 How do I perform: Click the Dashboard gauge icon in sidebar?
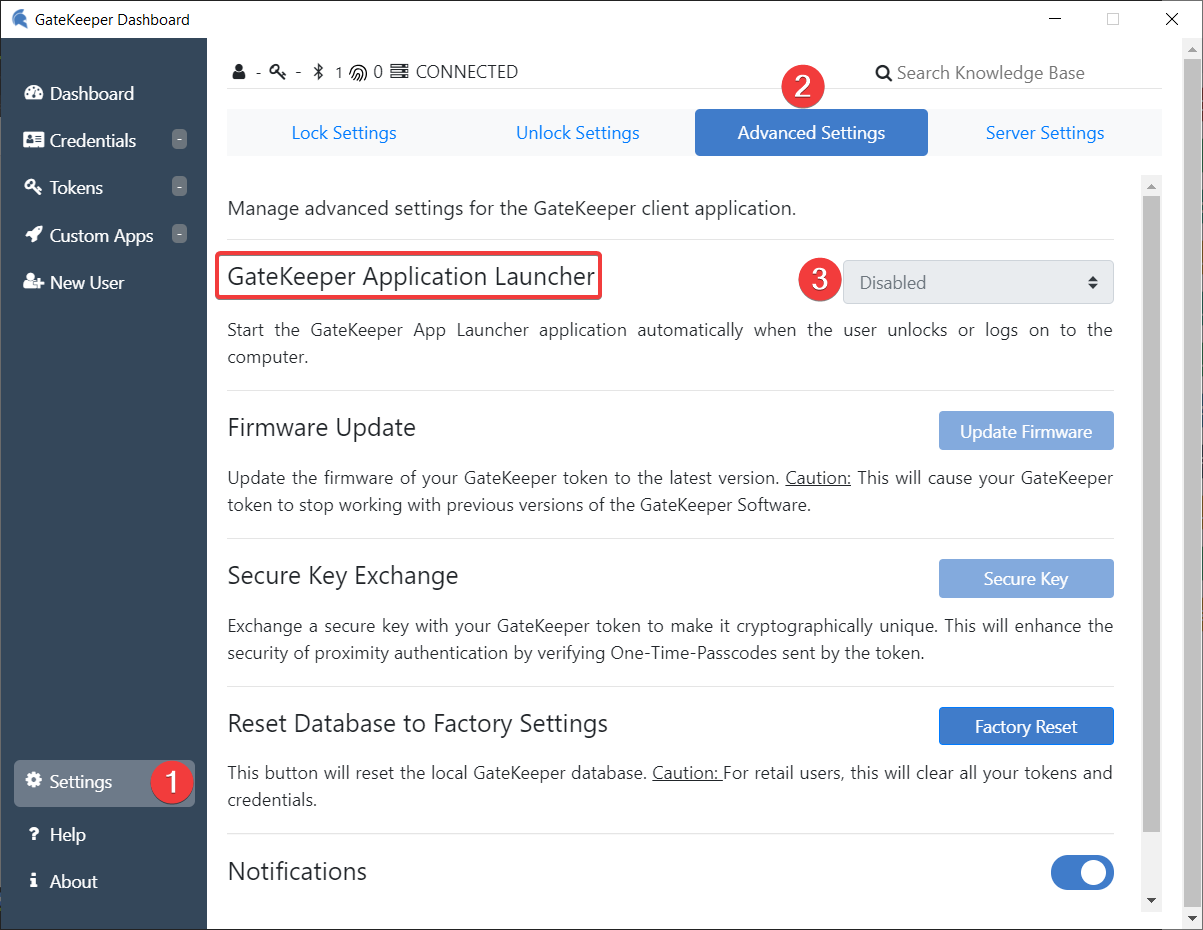[x=34, y=93]
